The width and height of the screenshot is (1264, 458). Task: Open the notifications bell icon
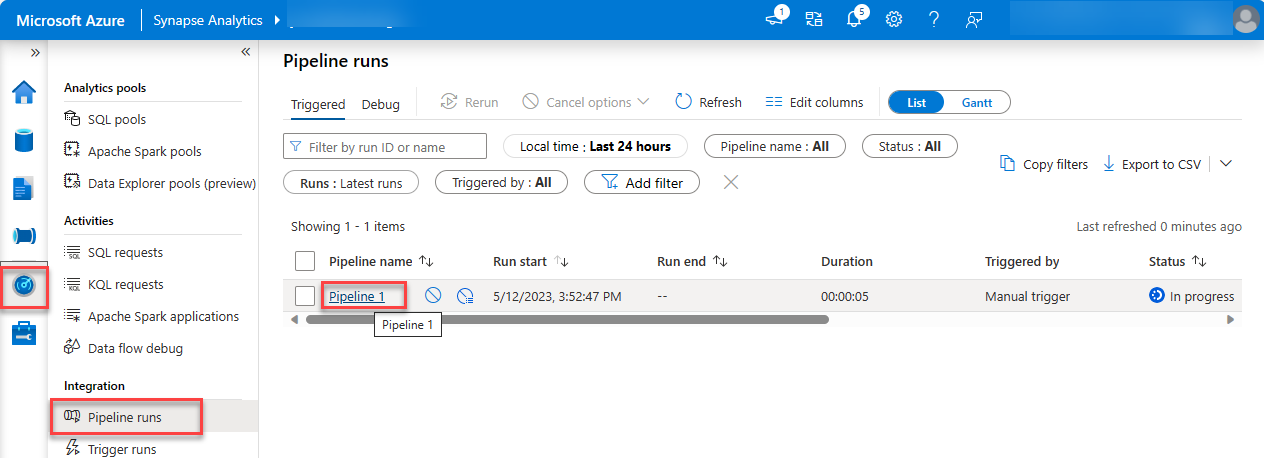(853, 20)
